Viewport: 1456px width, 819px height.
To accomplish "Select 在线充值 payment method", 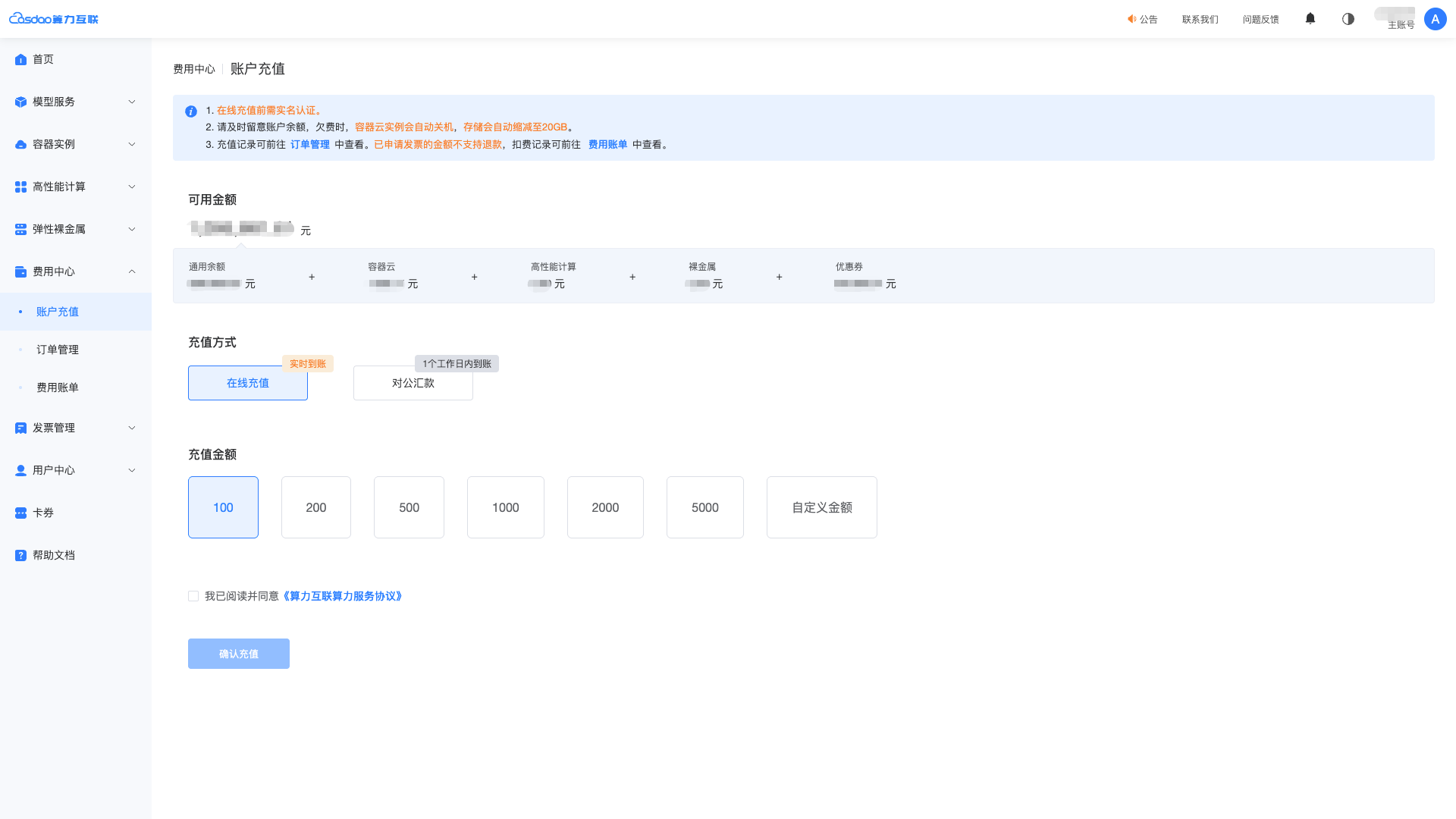I will click(248, 383).
